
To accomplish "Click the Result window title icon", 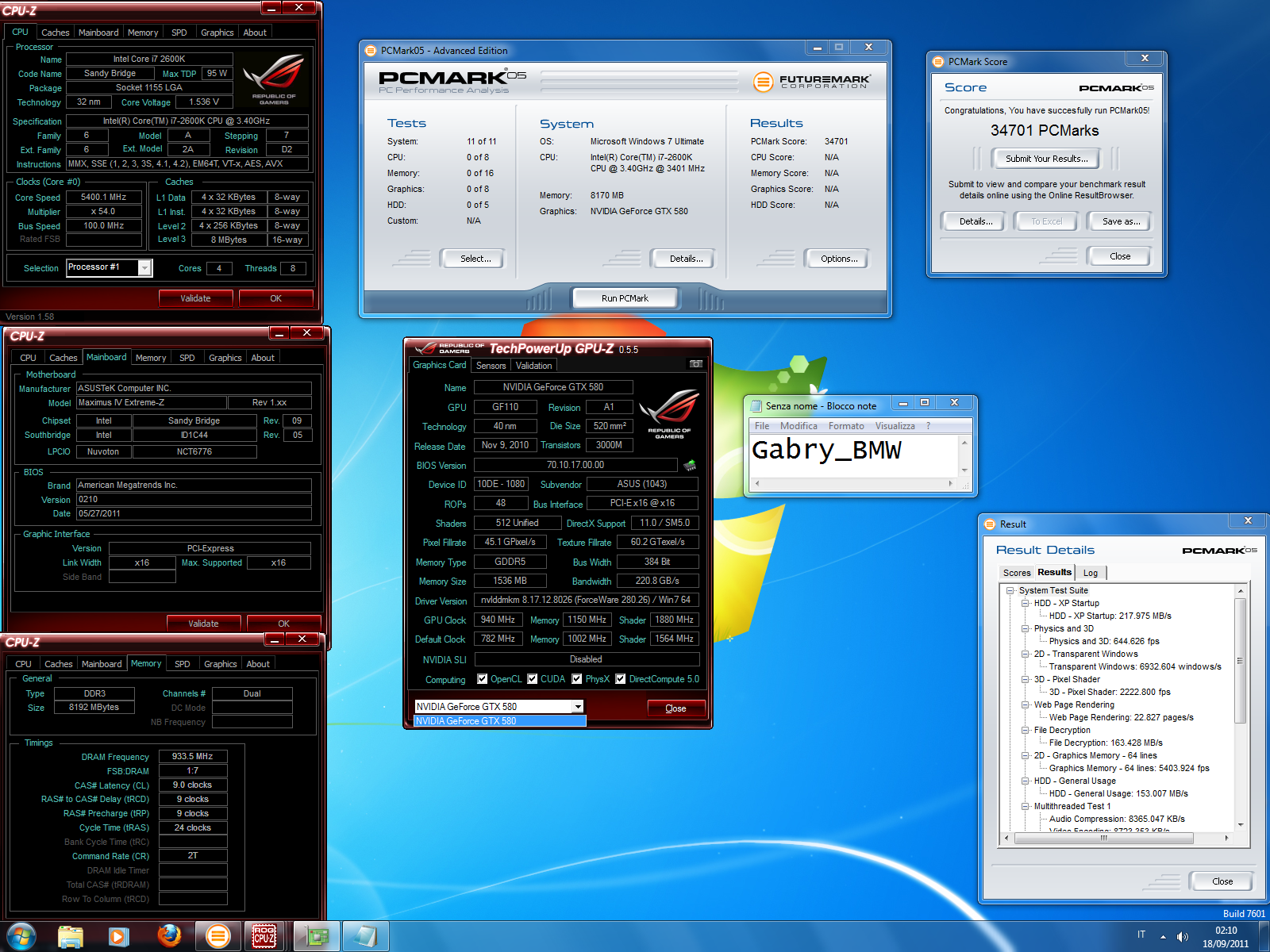I will pos(990,524).
